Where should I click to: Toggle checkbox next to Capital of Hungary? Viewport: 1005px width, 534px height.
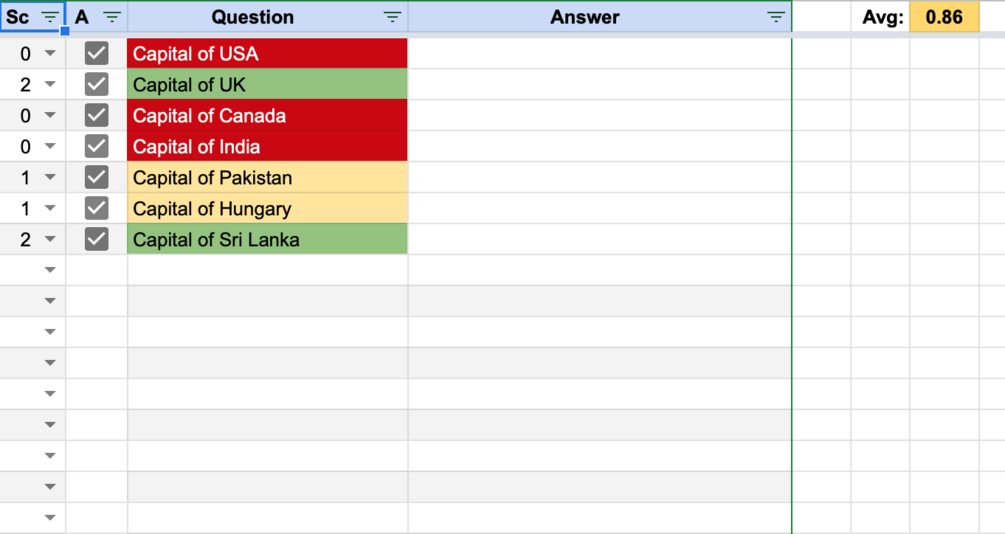[97, 208]
